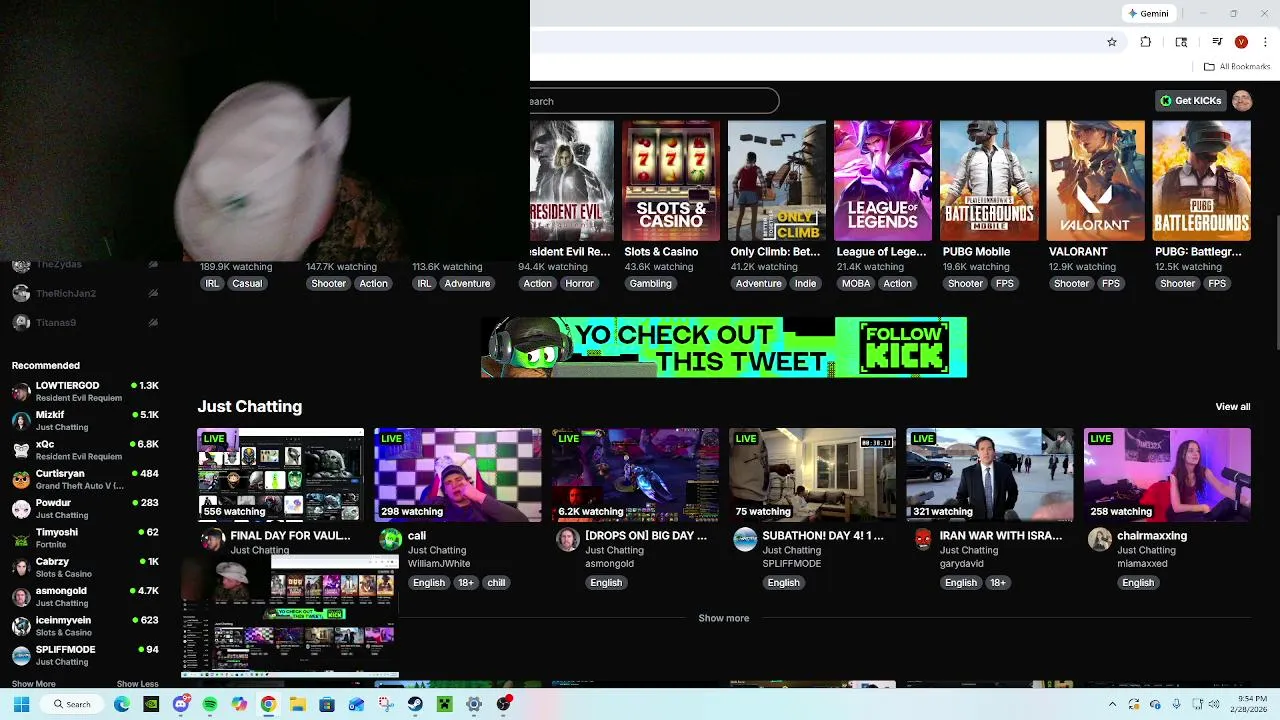
Task: Open the Kick user profile avatar
Action: 1242,101
